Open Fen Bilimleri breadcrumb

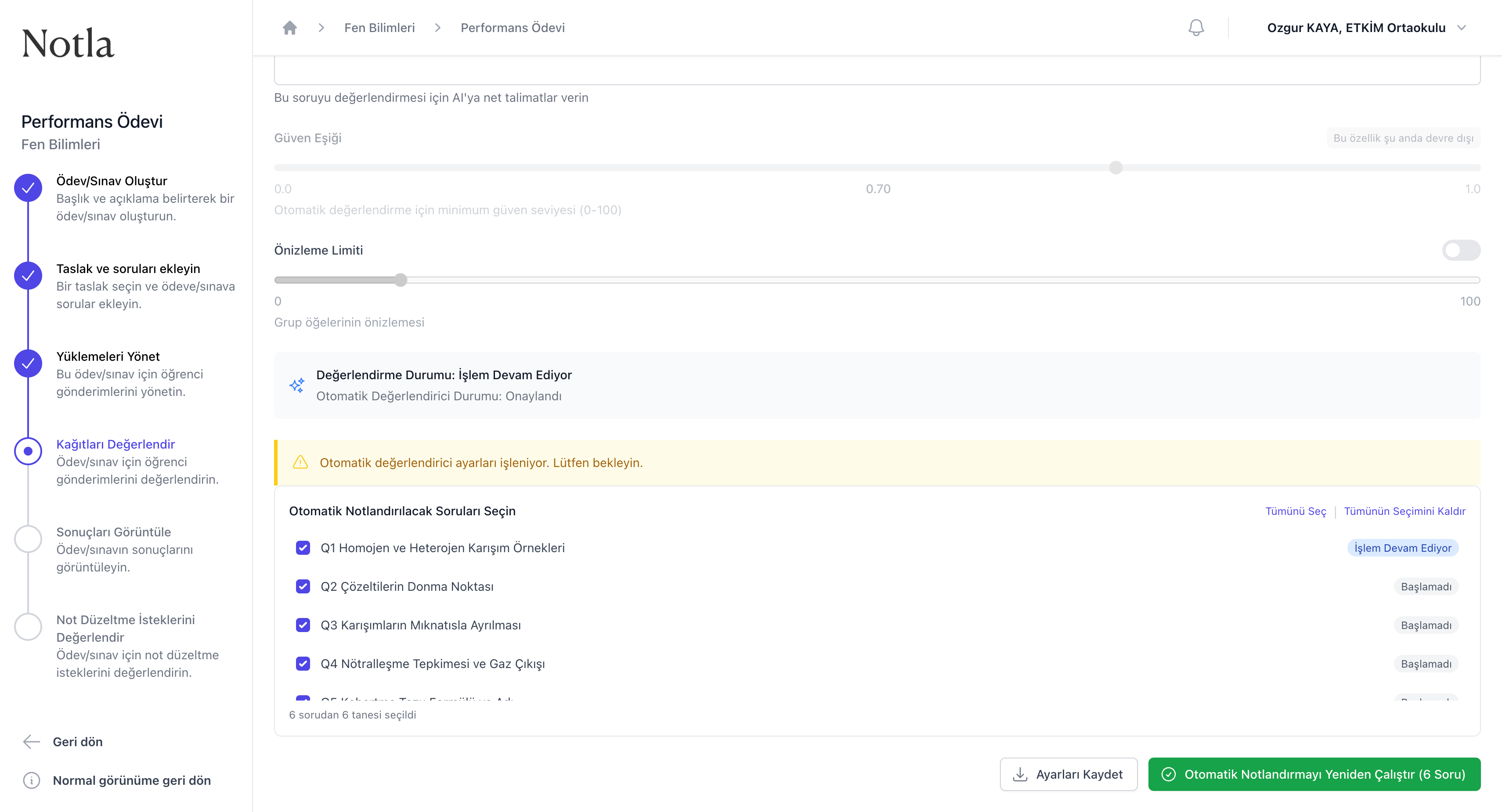point(379,27)
